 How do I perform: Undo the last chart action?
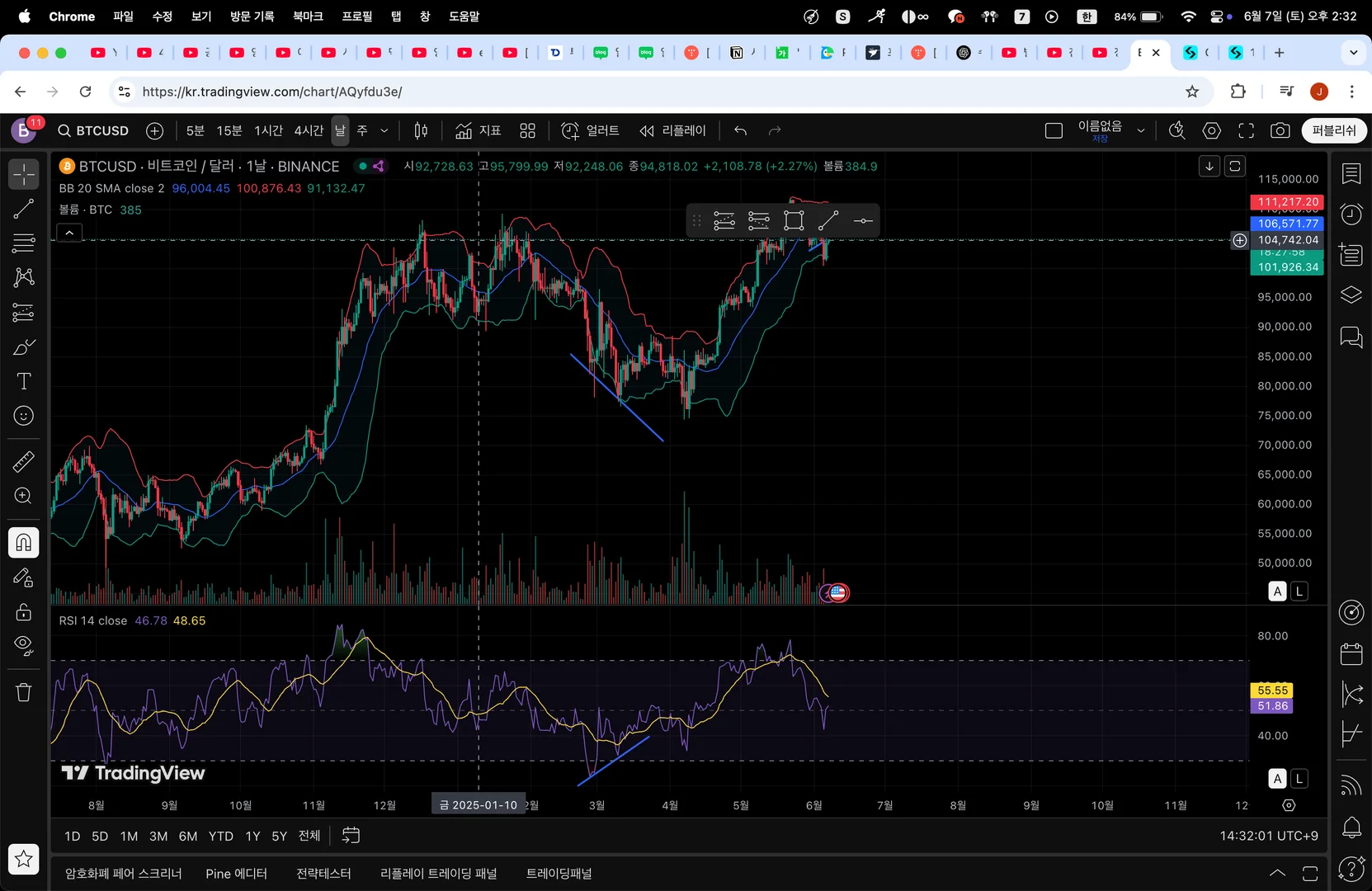tap(741, 130)
